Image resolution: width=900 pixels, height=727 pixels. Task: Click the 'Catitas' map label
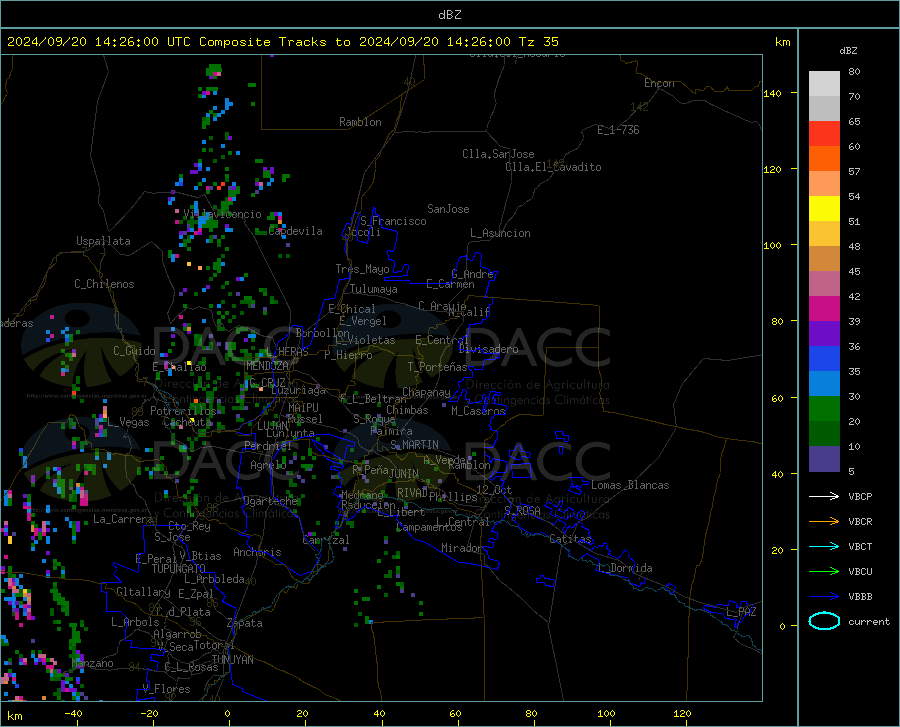(570, 539)
